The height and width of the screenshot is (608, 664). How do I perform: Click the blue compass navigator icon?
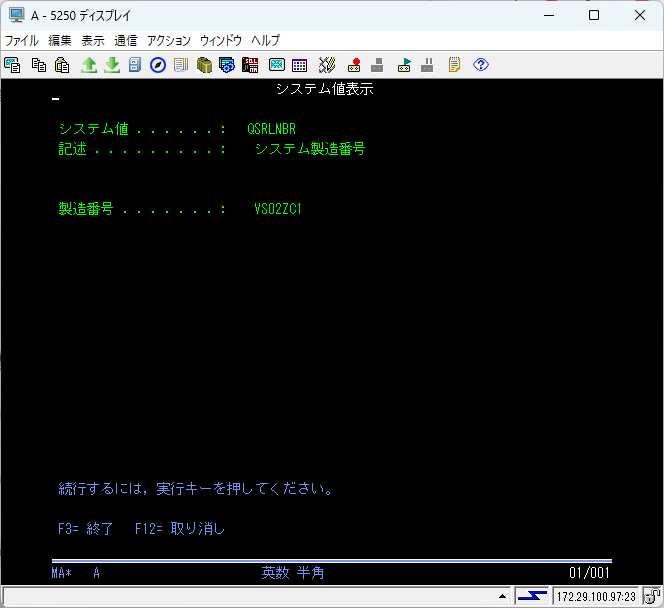pos(158,65)
